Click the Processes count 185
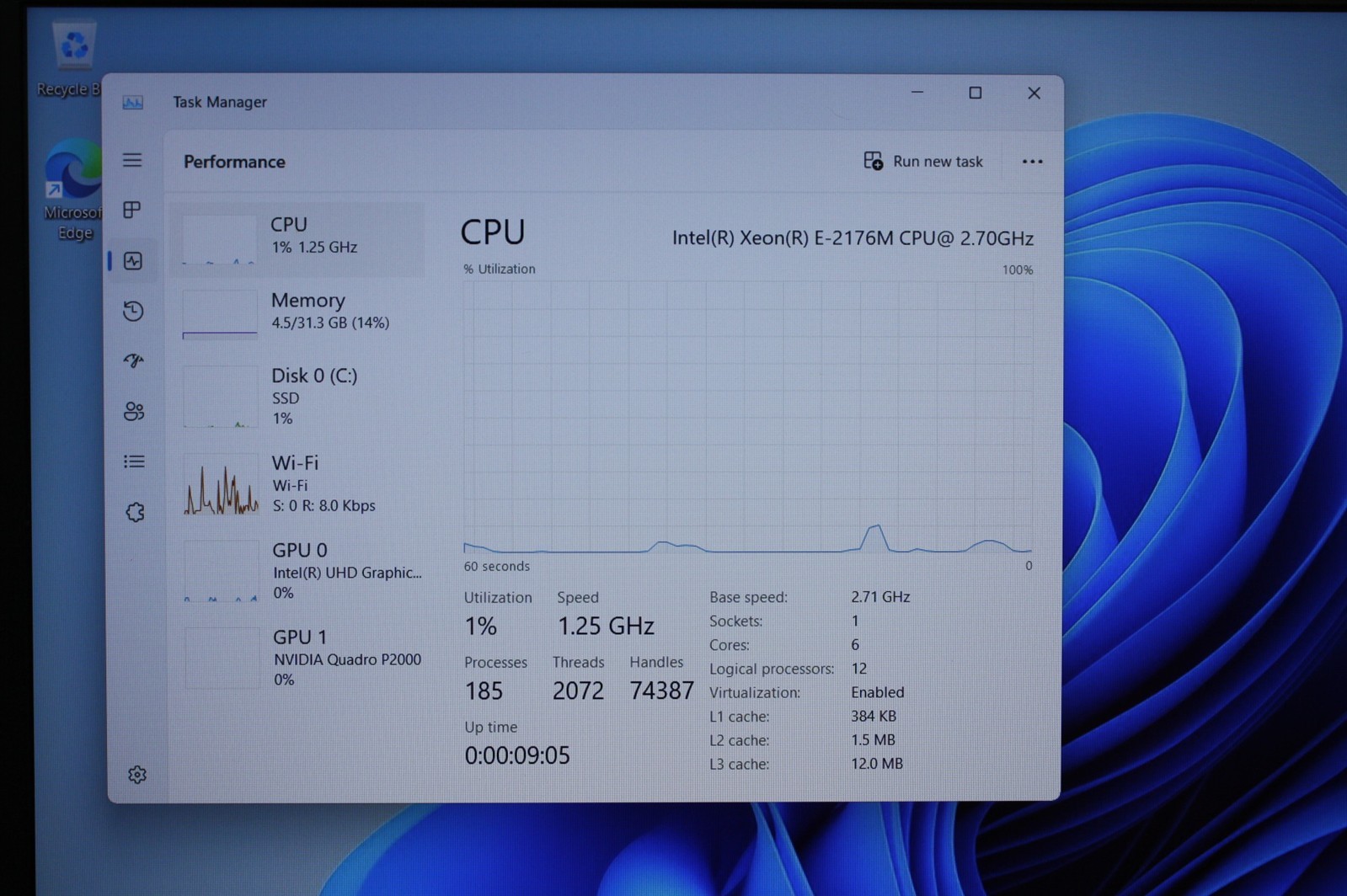This screenshot has width=1347, height=896. [484, 691]
